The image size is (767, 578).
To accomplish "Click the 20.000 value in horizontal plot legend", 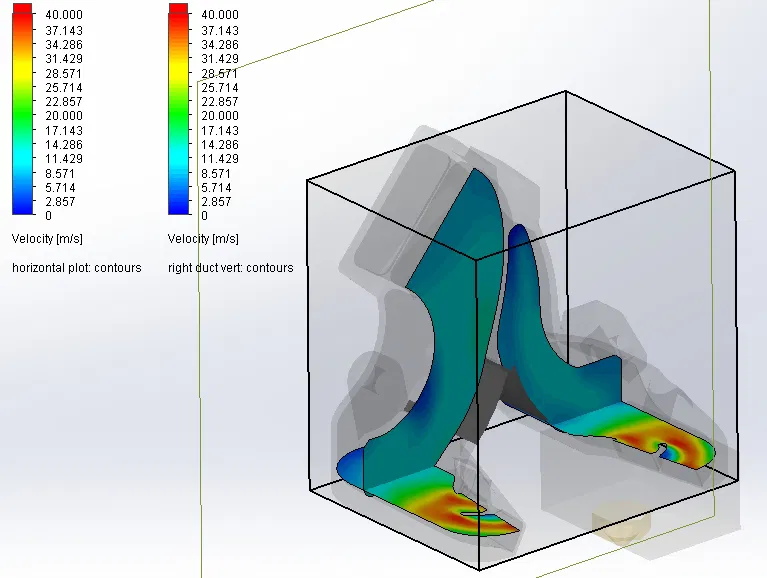I will pyautogui.click(x=64, y=116).
